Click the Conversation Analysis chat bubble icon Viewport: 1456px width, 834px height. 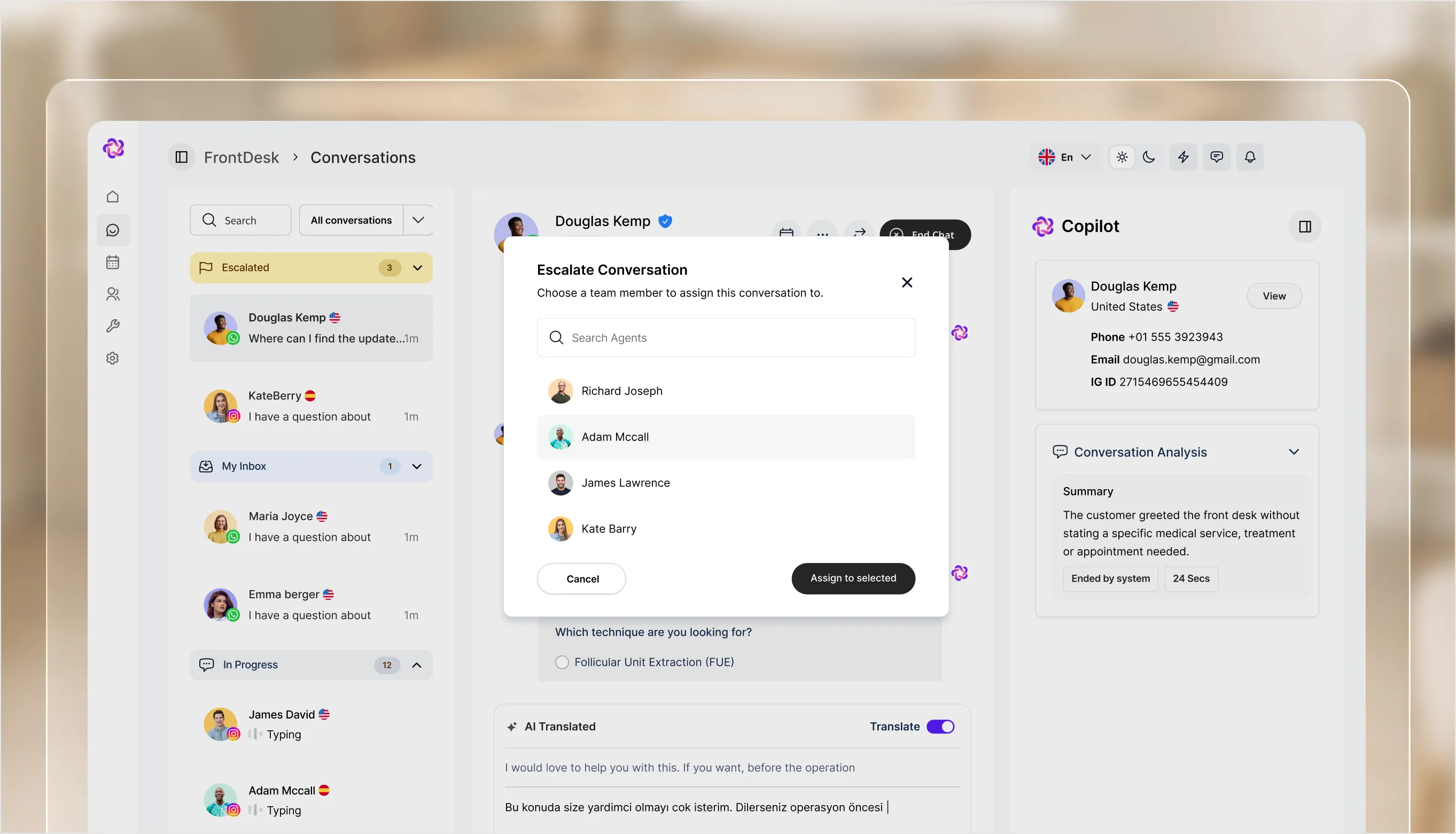(1060, 451)
